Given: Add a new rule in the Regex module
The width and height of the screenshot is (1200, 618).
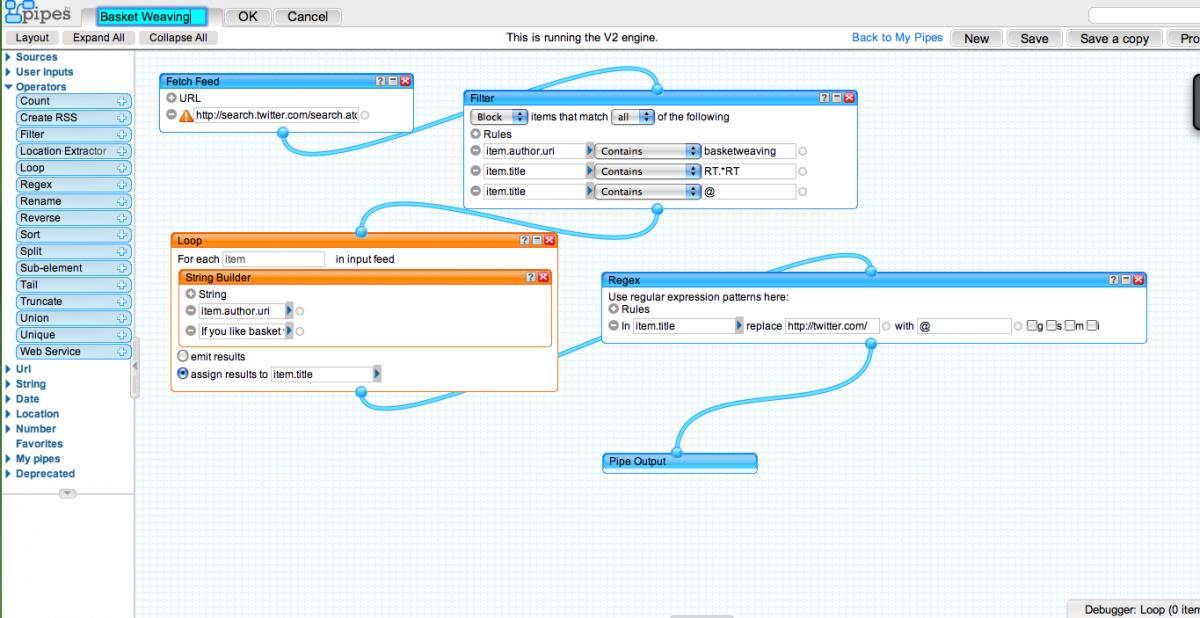Looking at the screenshot, I should click(x=614, y=309).
